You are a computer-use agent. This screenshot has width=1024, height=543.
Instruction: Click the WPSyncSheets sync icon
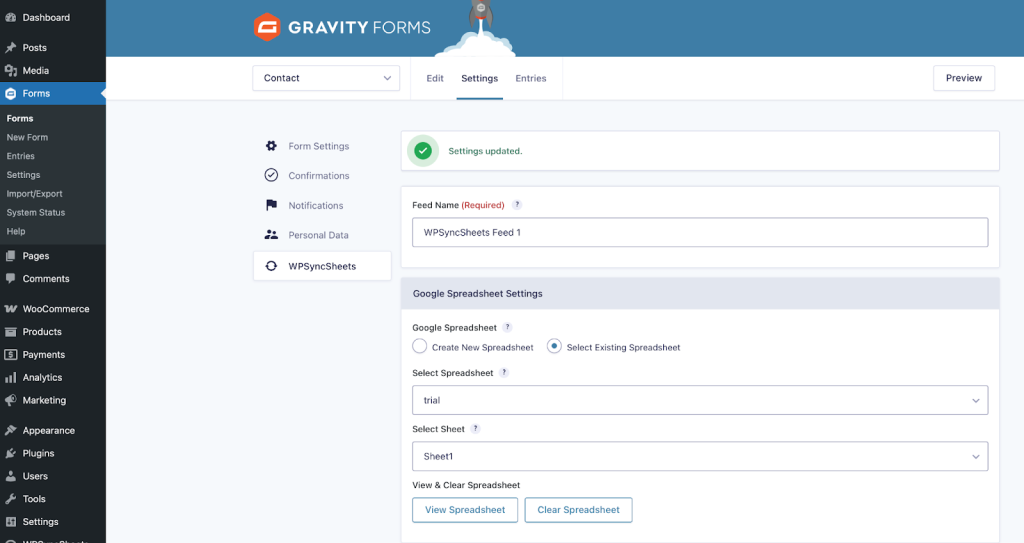271,266
